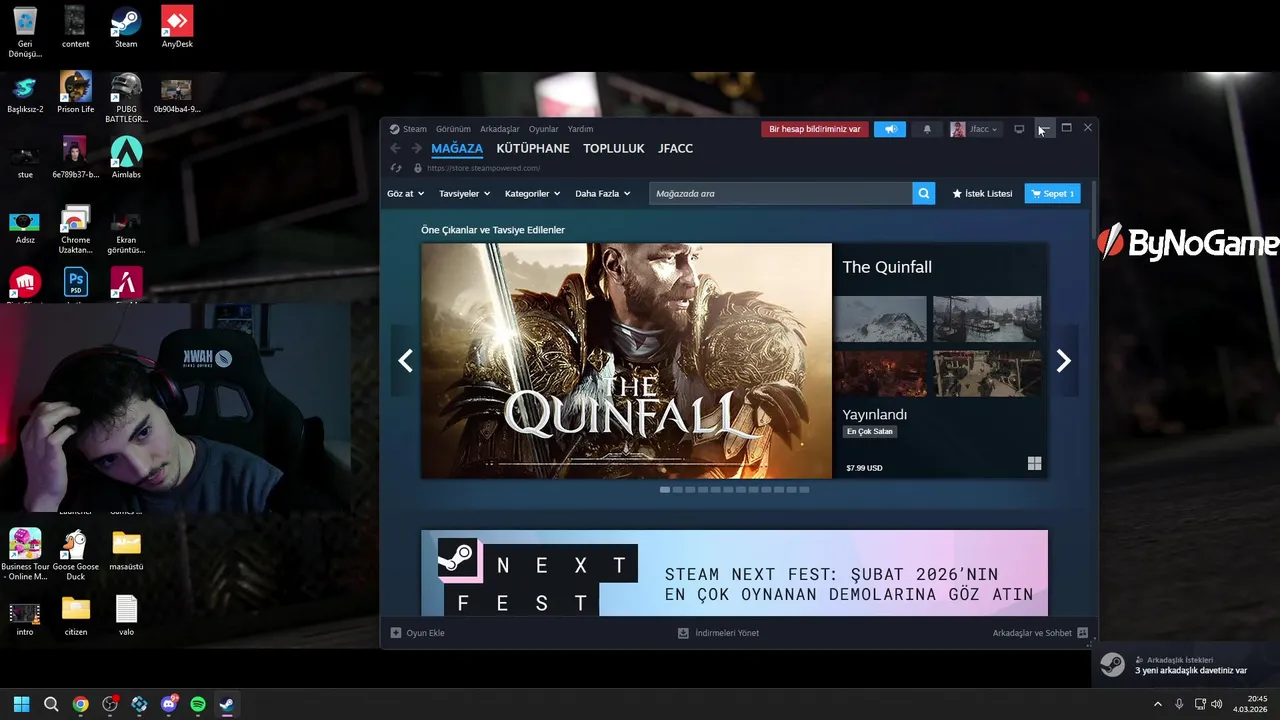Select the Steam desktop shortcut
1280x720 pixels.
pos(126,28)
